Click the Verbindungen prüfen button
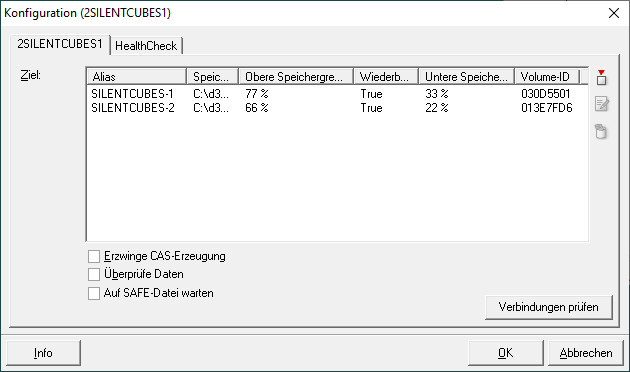 548,307
